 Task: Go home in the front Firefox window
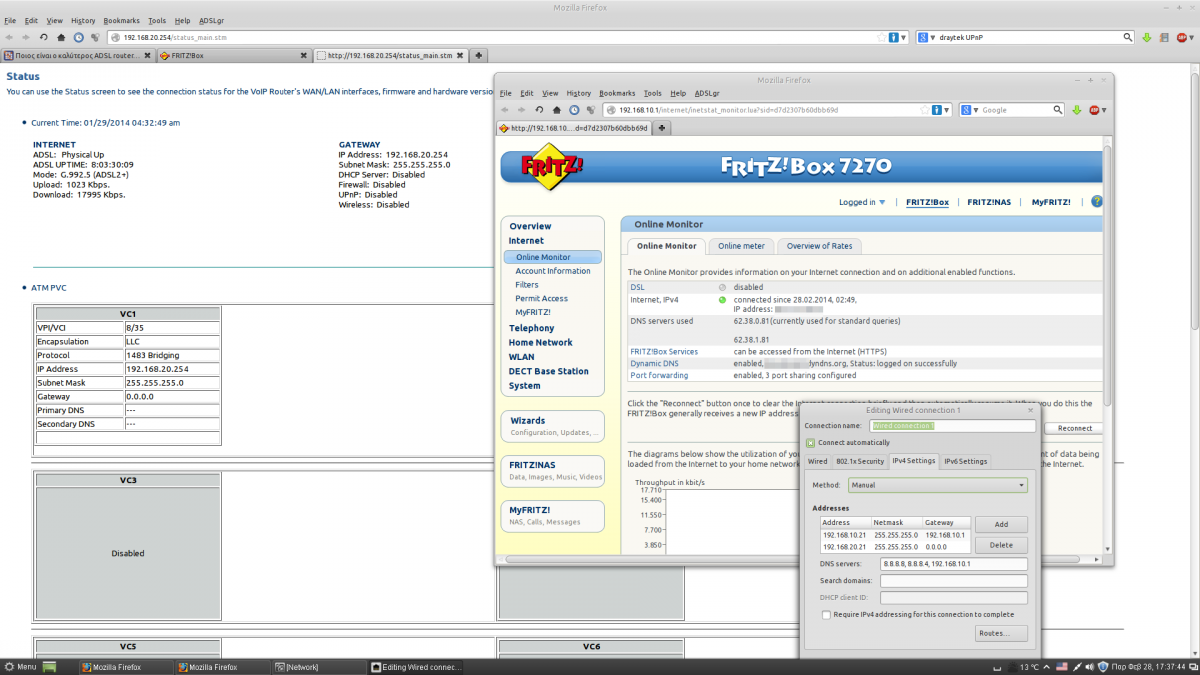pos(557,109)
